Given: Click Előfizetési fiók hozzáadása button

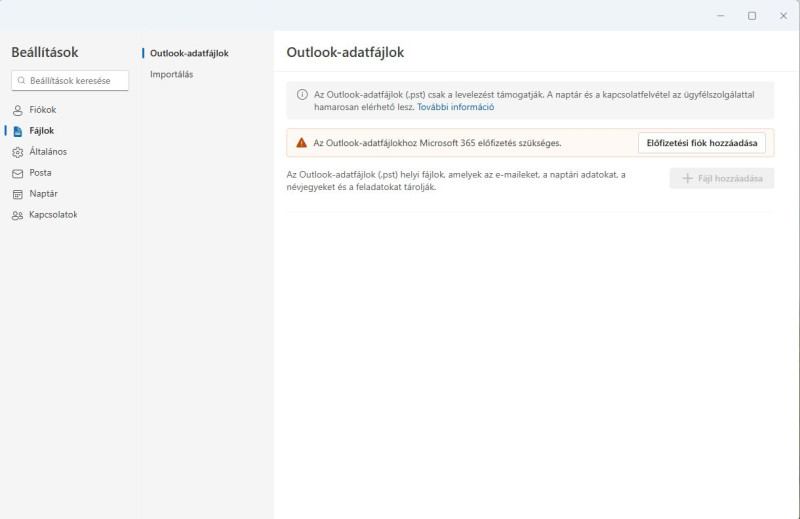Looking at the screenshot, I should pyautogui.click(x=702, y=143).
